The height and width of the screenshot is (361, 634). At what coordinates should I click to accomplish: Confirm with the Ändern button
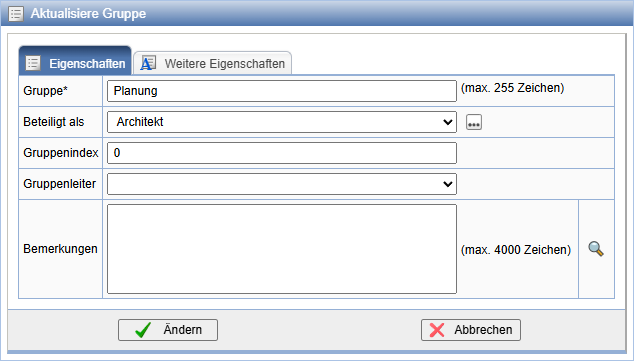(168, 330)
